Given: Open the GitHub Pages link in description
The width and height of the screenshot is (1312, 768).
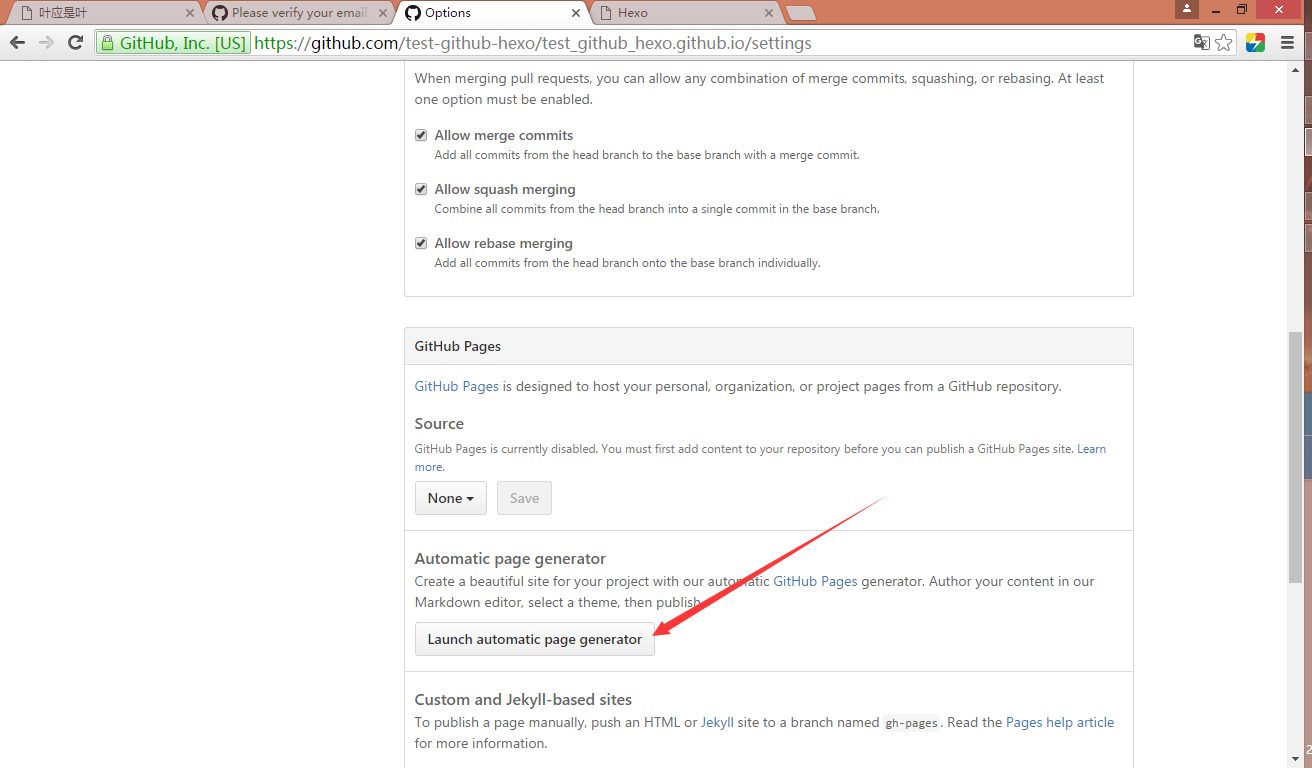Looking at the screenshot, I should tap(457, 386).
